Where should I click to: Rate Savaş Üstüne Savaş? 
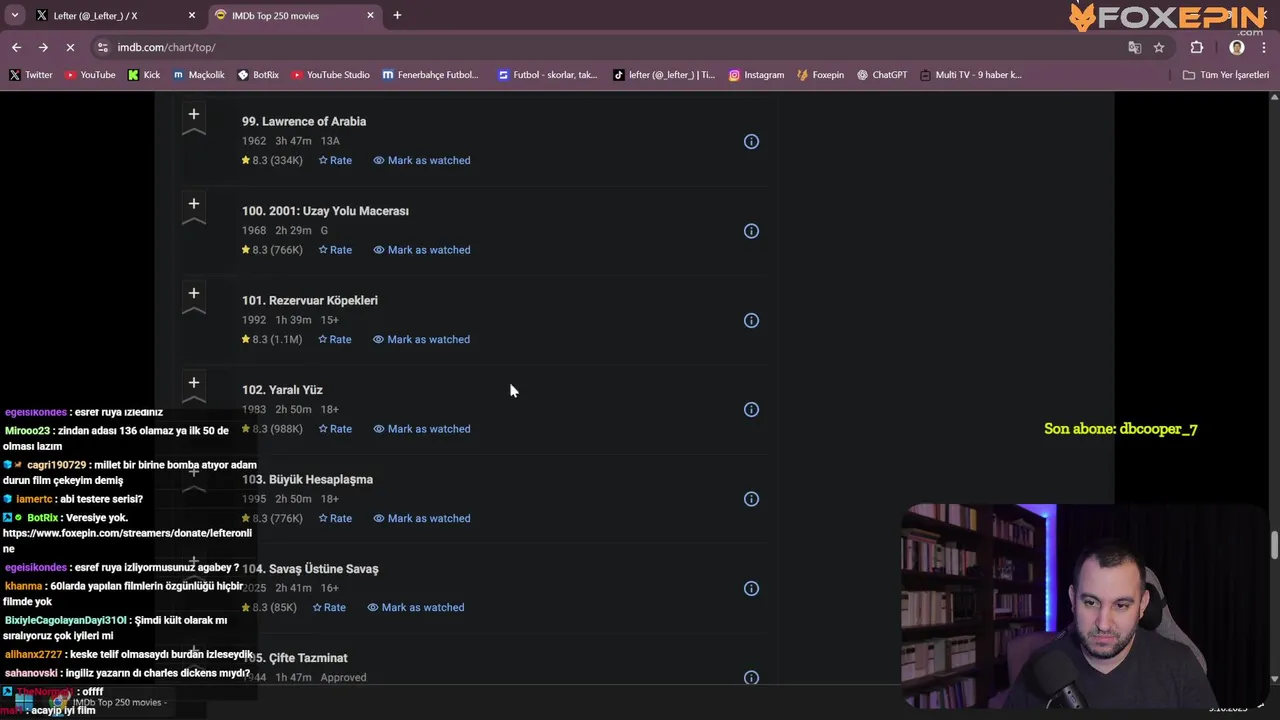[x=329, y=607]
